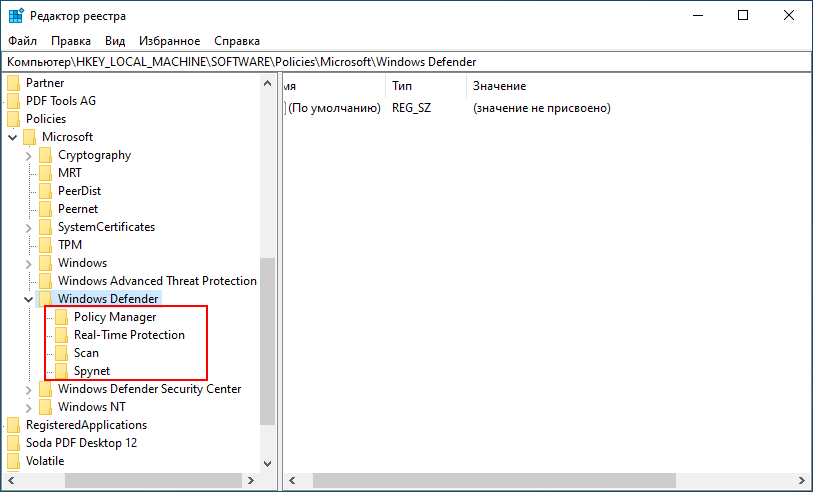Click the Soda PDF Desktop 12 folder icon
Screen dimensions: 813x492
coord(13,443)
